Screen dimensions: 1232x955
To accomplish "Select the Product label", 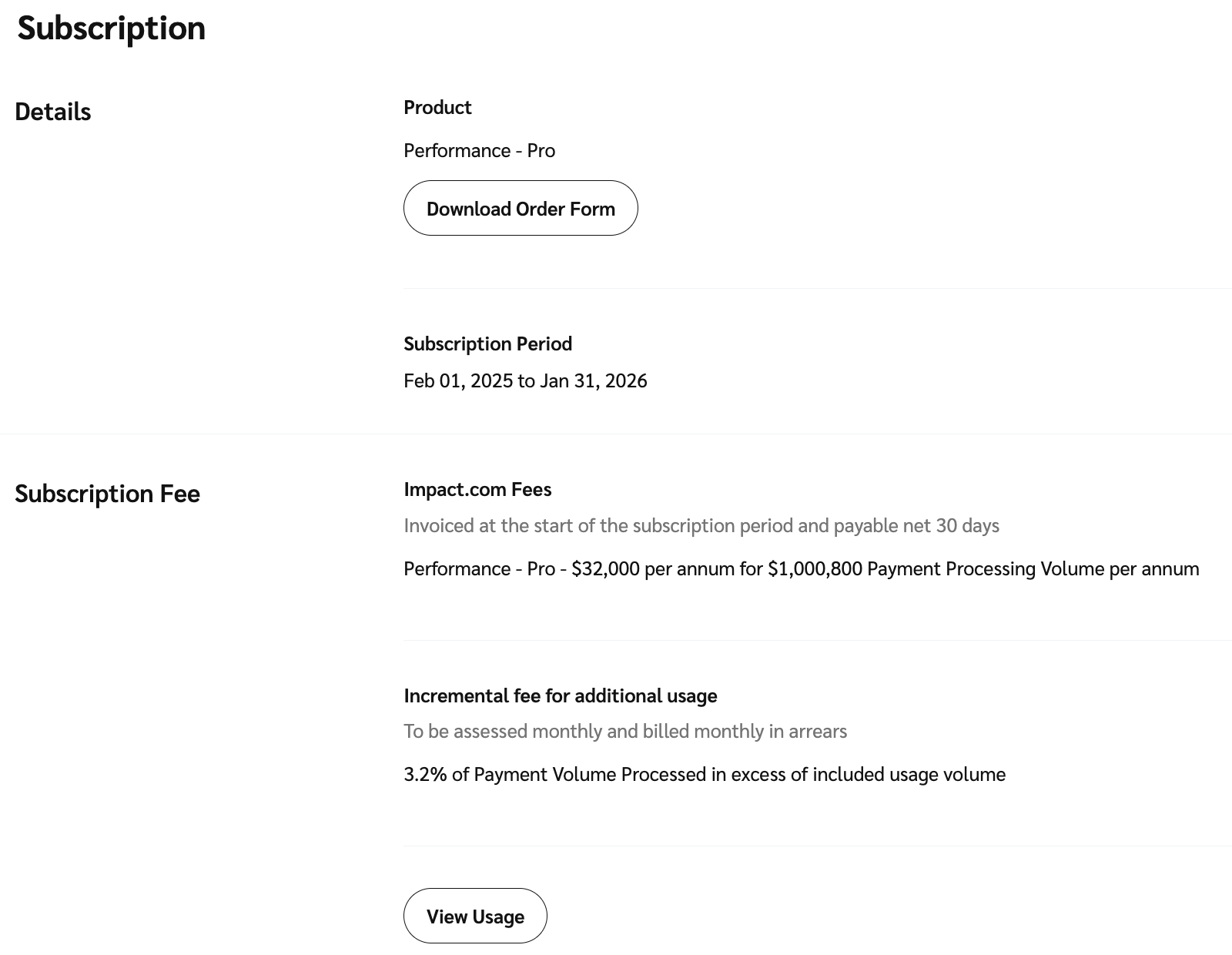I will [437, 107].
